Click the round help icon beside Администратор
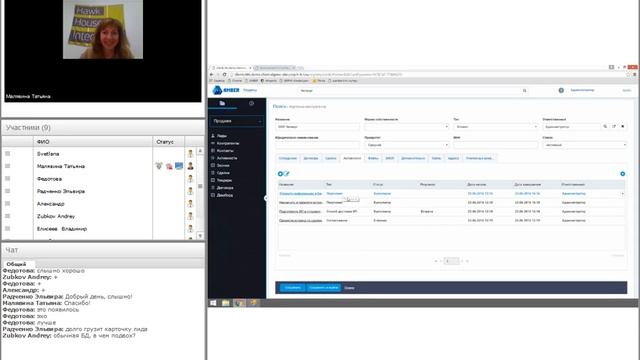 (x=561, y=90)
